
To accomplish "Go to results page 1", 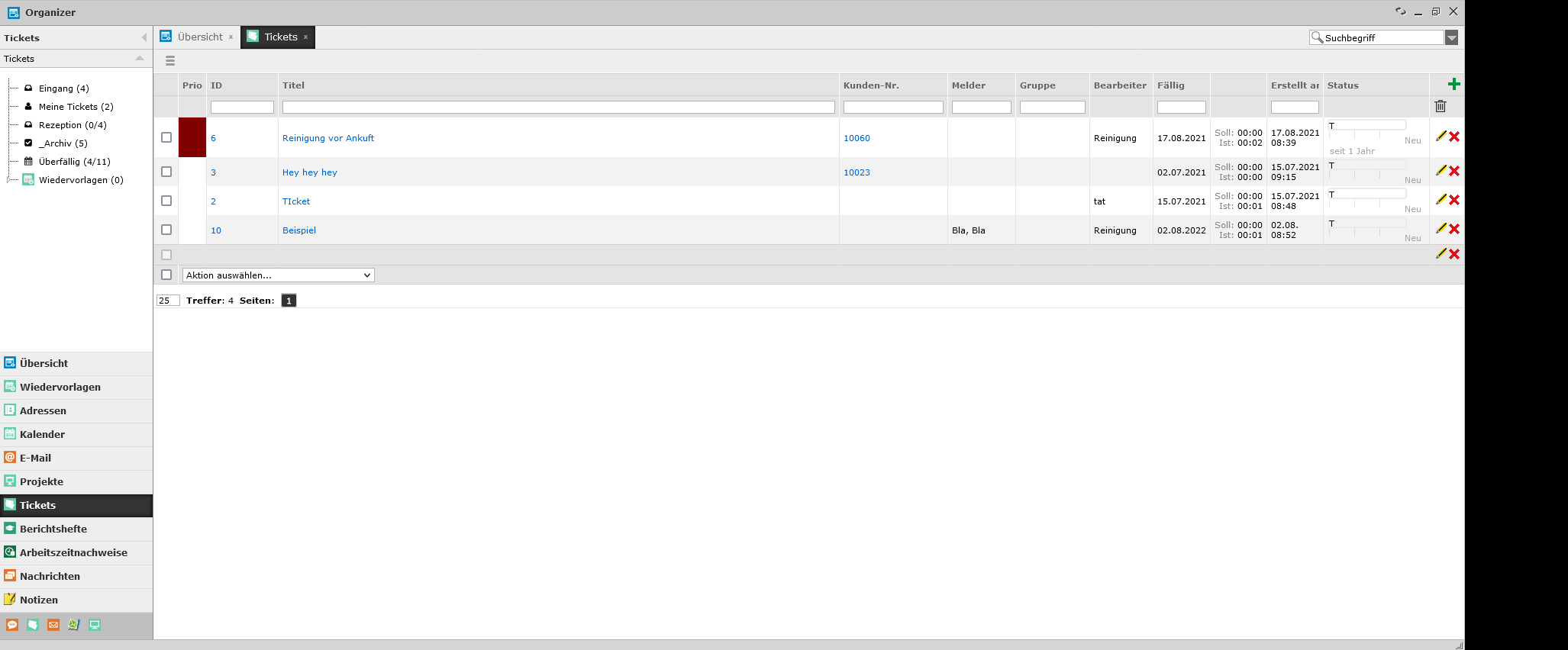I will point(289,301).
